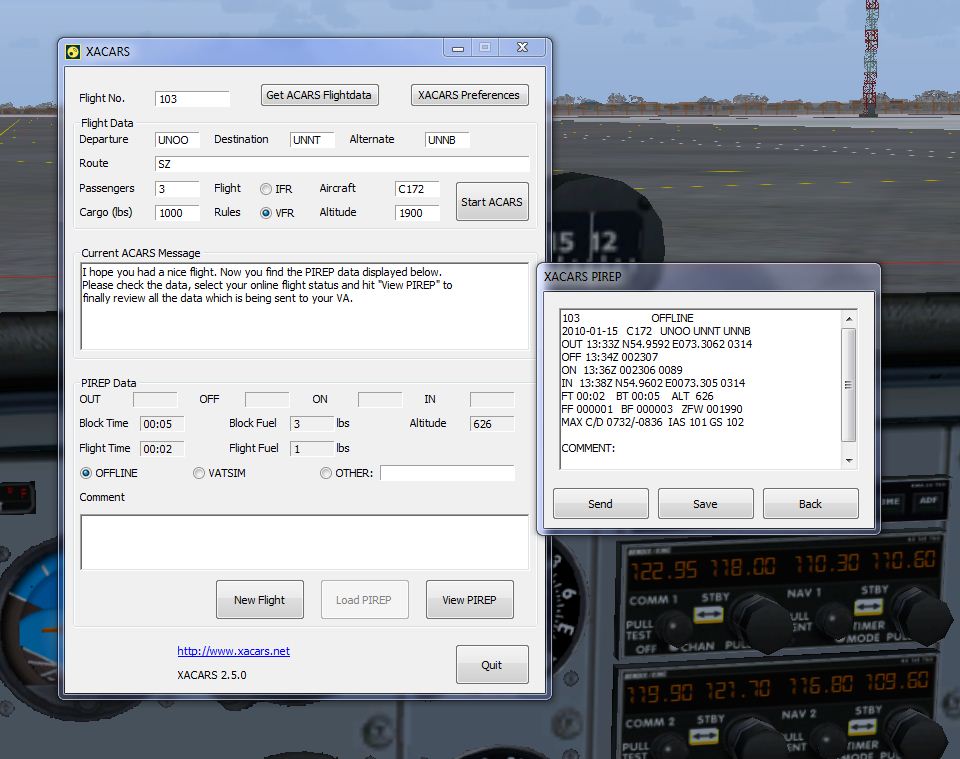This screenshot has height=759, width=960.
Task: Edit the planned Altitude field
Action: click(418, 213)
